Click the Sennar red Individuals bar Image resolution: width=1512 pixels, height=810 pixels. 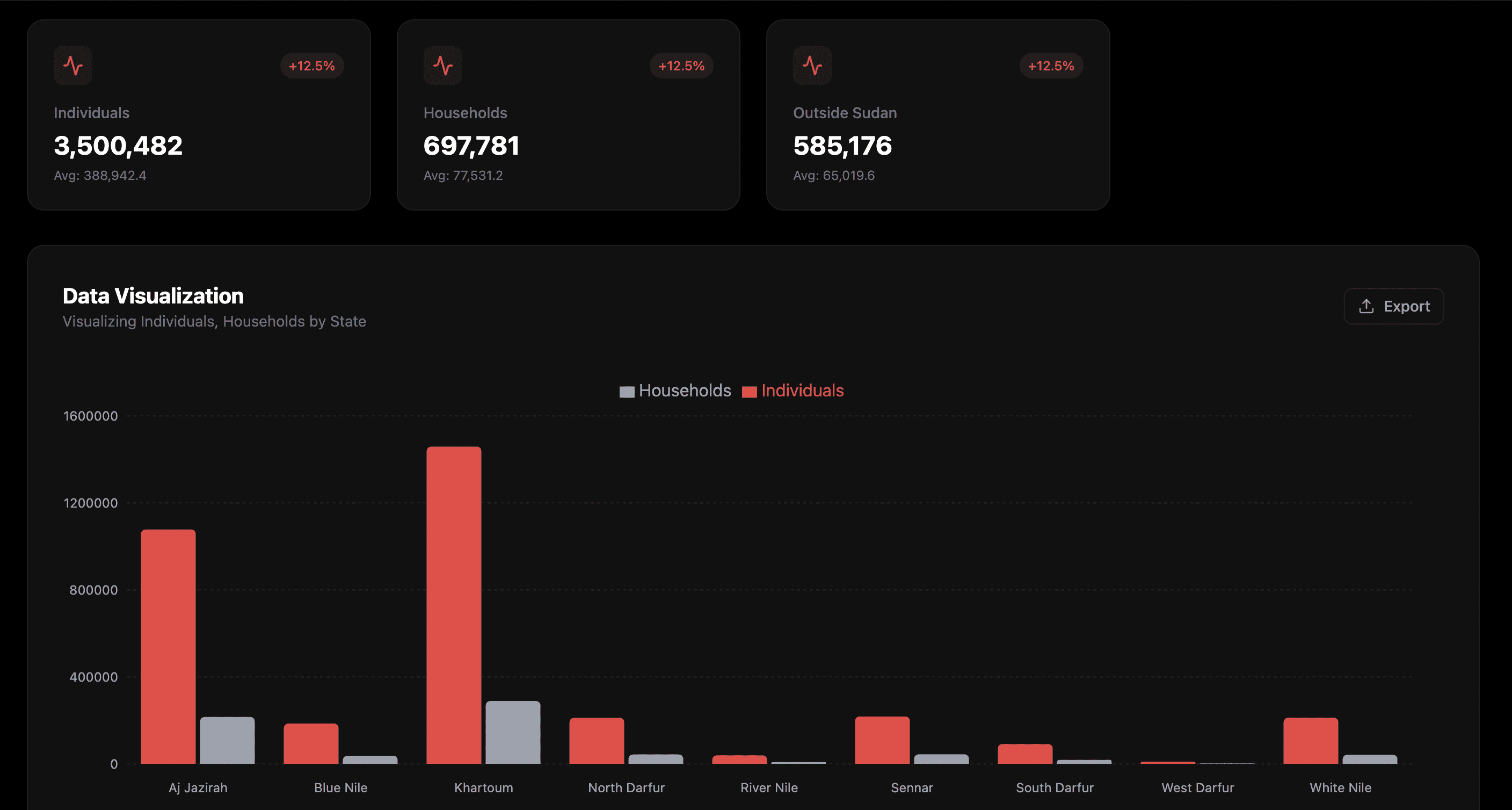(882, 740)
